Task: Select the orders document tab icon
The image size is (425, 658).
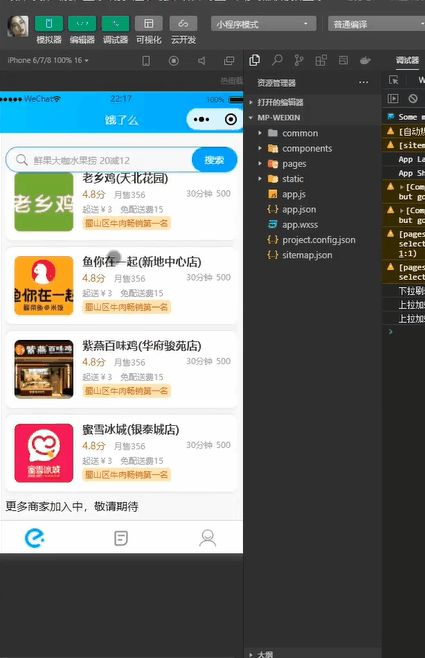Action: [121, 538]
